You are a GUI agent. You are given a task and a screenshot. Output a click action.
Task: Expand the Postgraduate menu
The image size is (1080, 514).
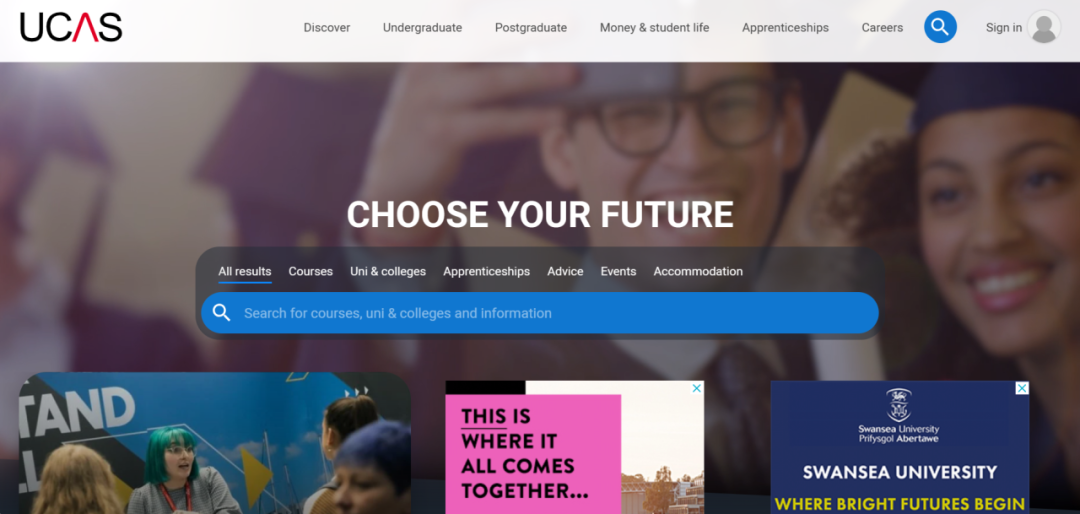coord(531,28)
